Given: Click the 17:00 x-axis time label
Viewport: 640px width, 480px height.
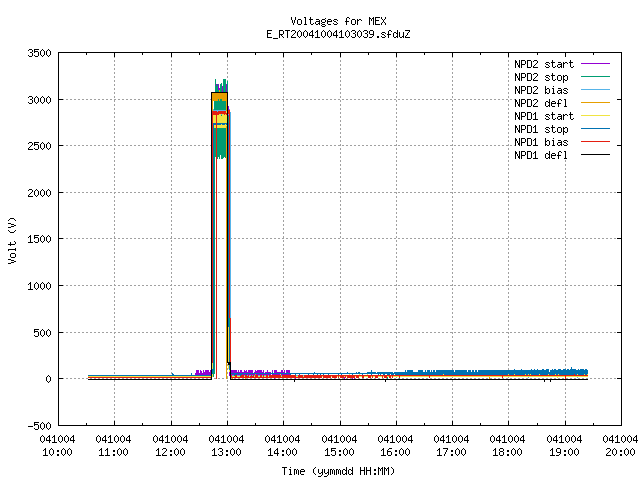Looking at the screenshot, I should (x=451, y=452).
